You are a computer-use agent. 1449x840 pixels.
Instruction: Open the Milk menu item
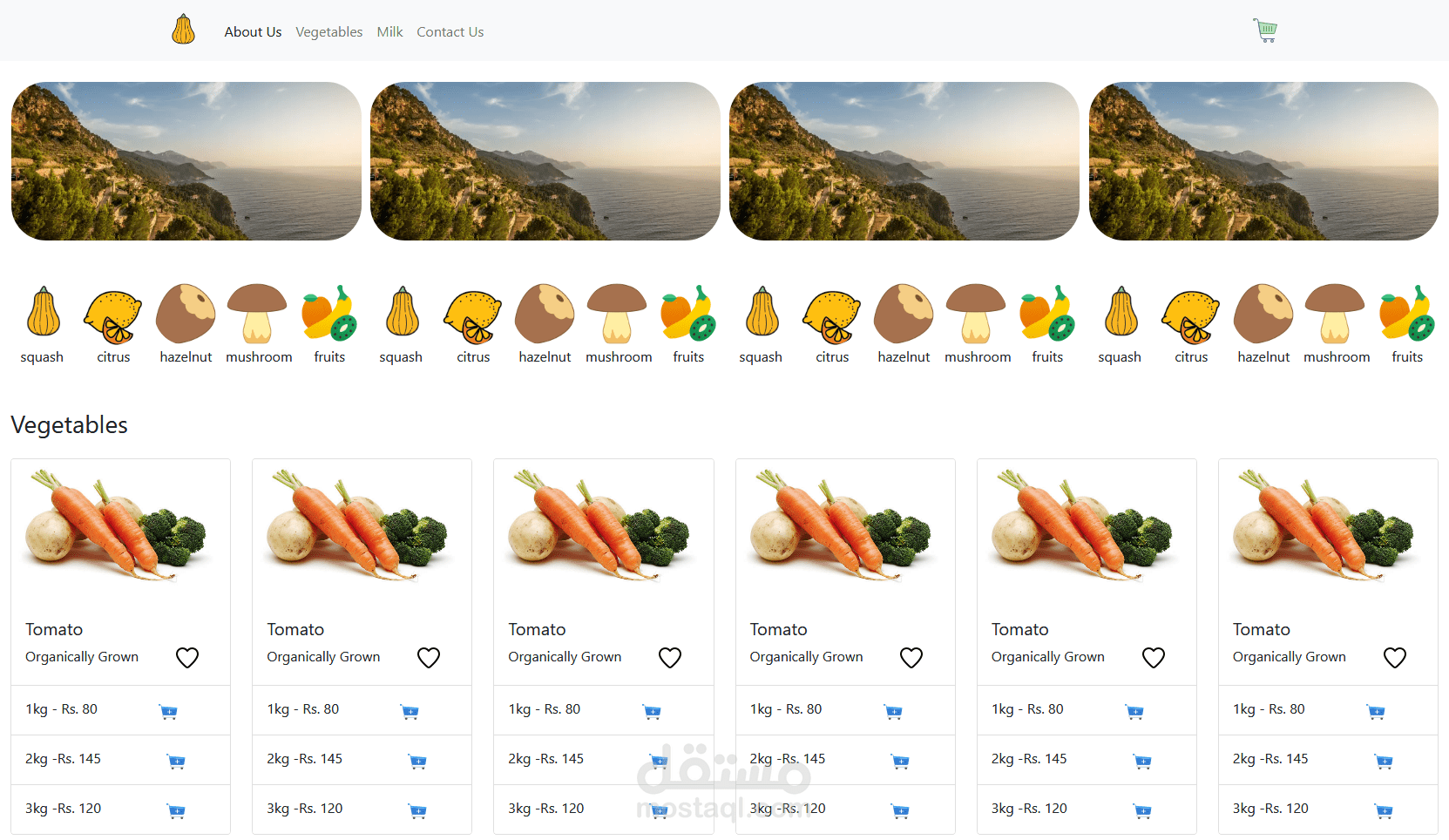click(x=389, y=31)
